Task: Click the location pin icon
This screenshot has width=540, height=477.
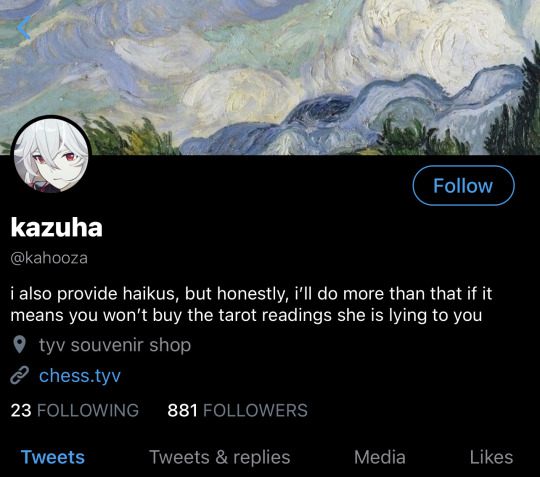Action: [20, 345]
